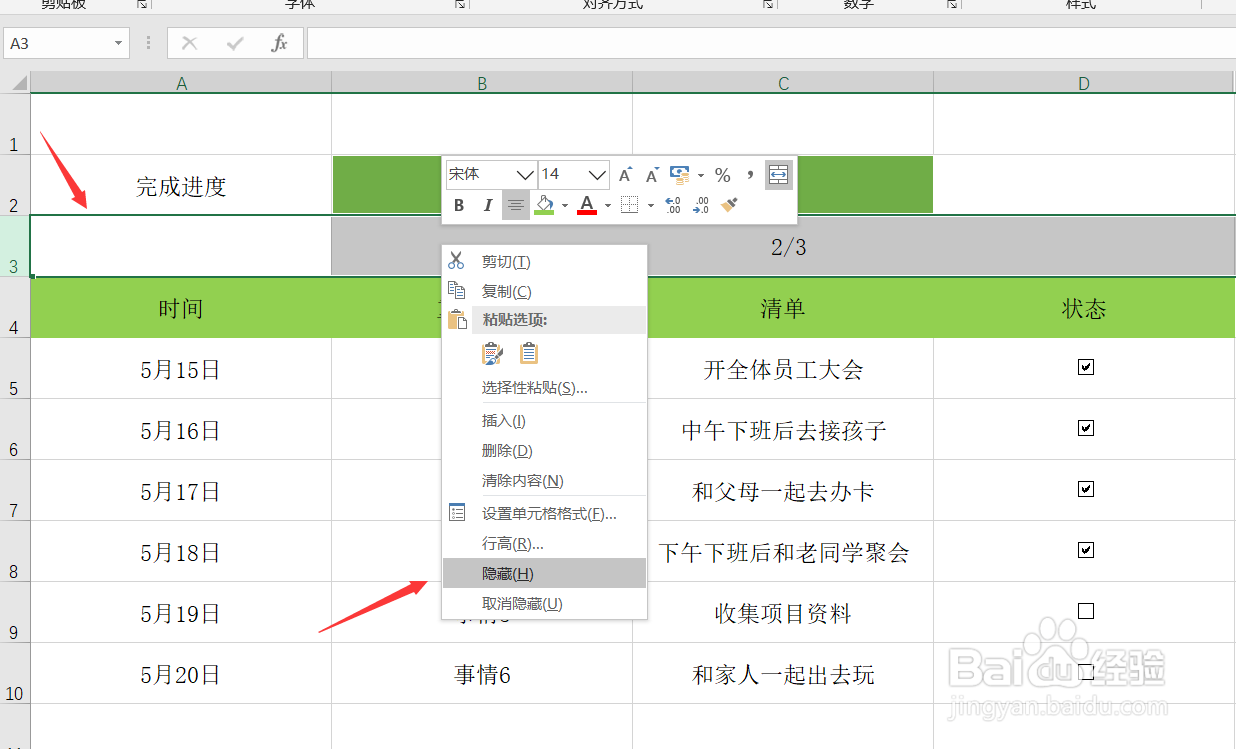This screenshot has width=1236, height=749.
Task: Open the 宋体 font name dropdown
Action: (525, 176)
